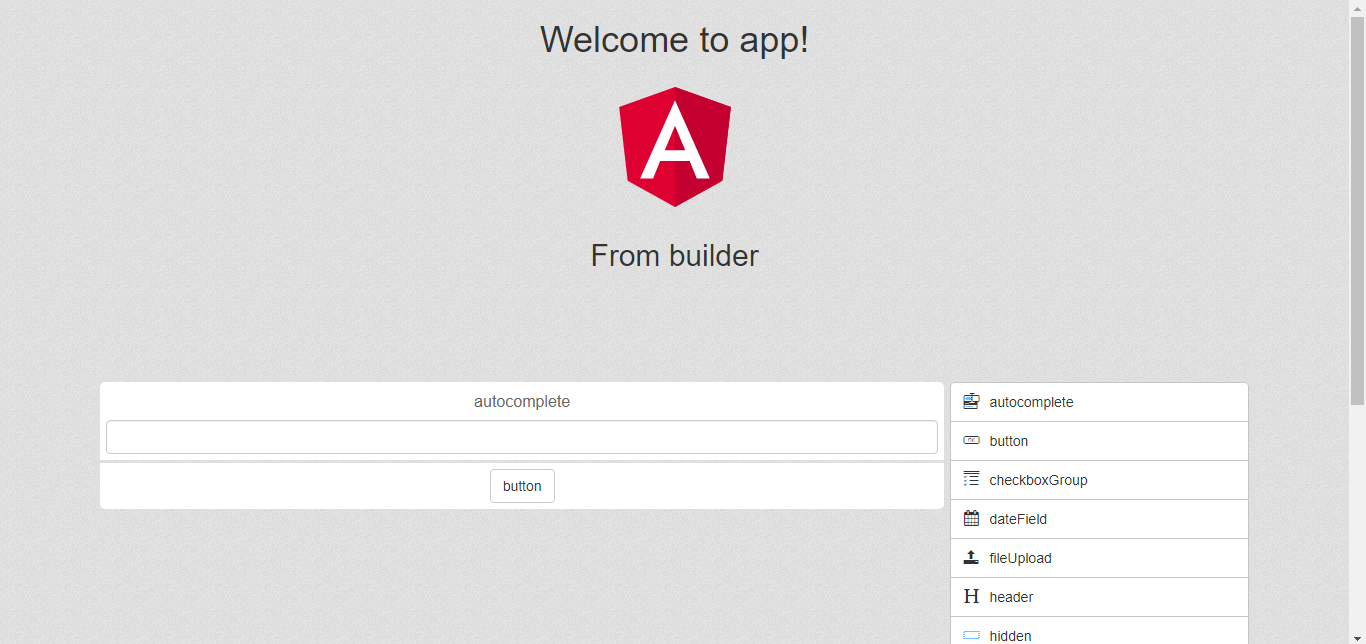Click the "From builder" heading
Viewport: 1366px width, 644px height.
pos(675,256)
